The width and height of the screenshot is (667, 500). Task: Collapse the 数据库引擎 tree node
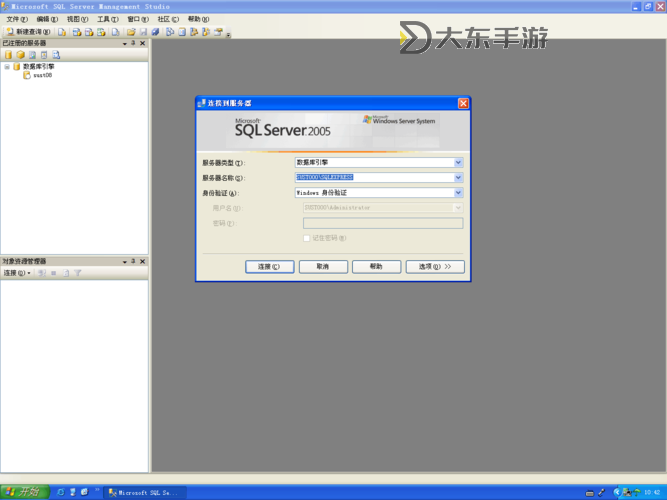click(7, 66)
